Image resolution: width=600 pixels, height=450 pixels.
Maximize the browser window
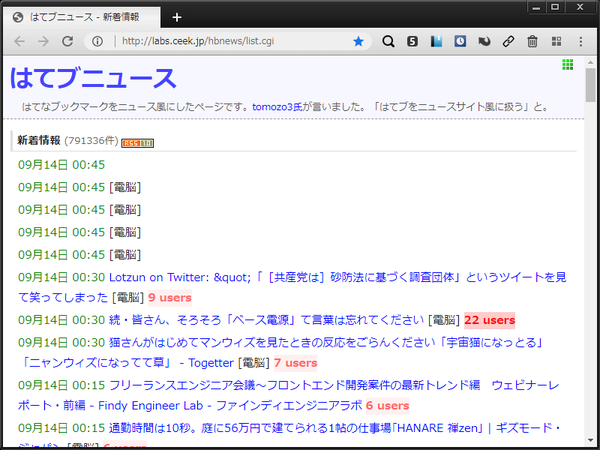coord(555,7)
